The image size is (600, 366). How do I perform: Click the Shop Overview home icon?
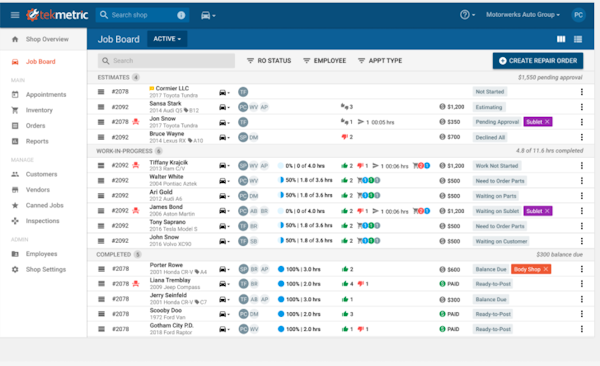15,39
